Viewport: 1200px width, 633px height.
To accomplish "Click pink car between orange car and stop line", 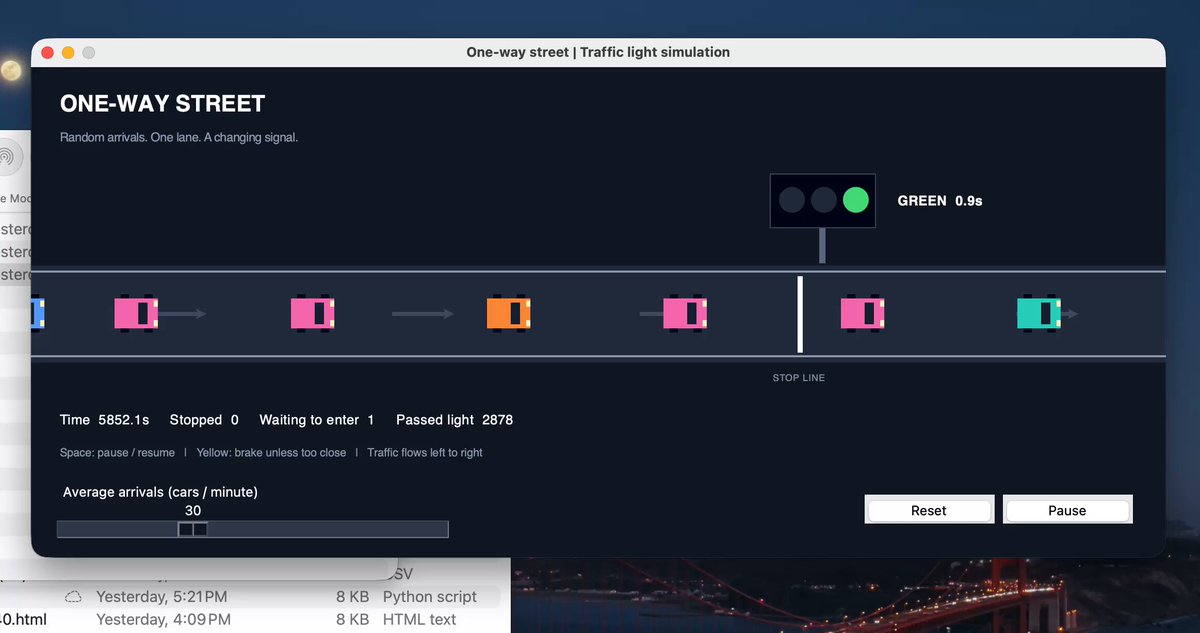I will (x=686, y=313).
